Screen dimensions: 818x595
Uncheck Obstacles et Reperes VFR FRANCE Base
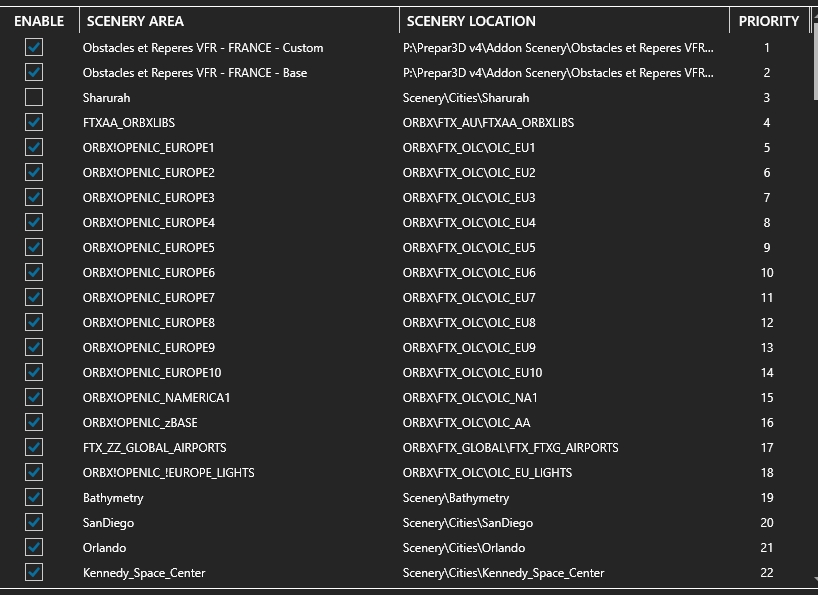click(x=34, y=72)
